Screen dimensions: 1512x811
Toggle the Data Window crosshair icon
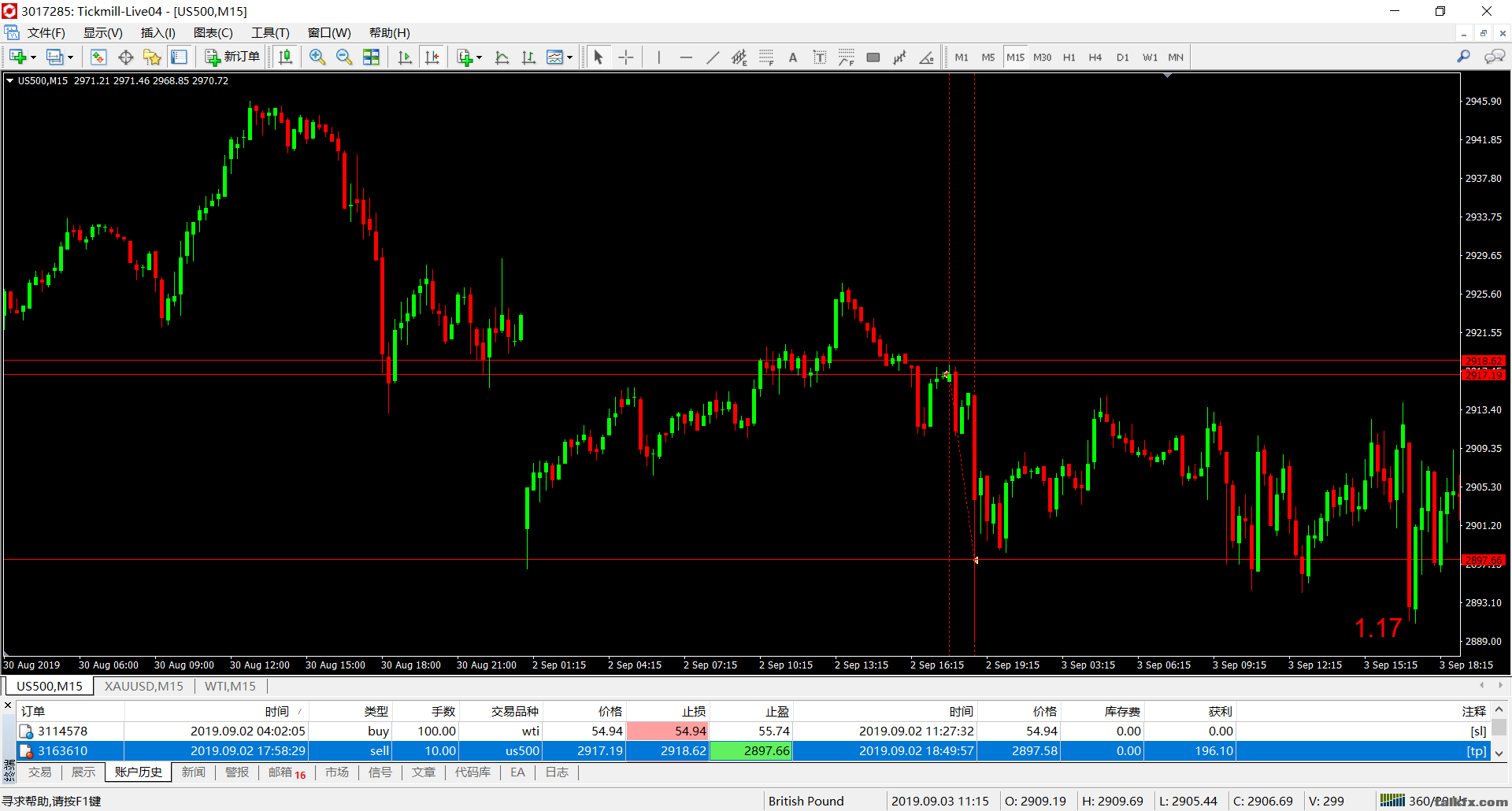[x=125, y=57]
